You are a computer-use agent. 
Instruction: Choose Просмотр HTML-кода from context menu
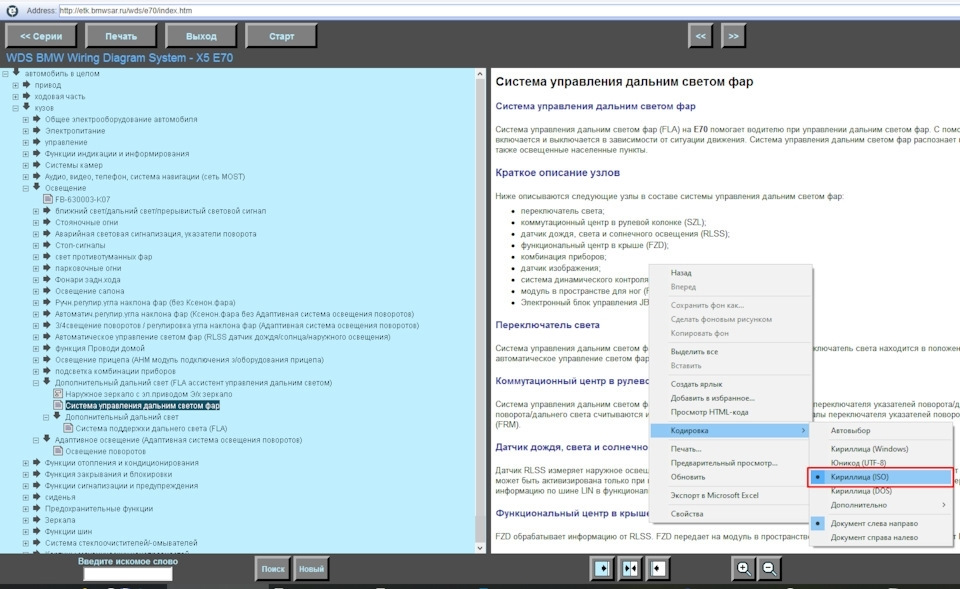point(731,412)
